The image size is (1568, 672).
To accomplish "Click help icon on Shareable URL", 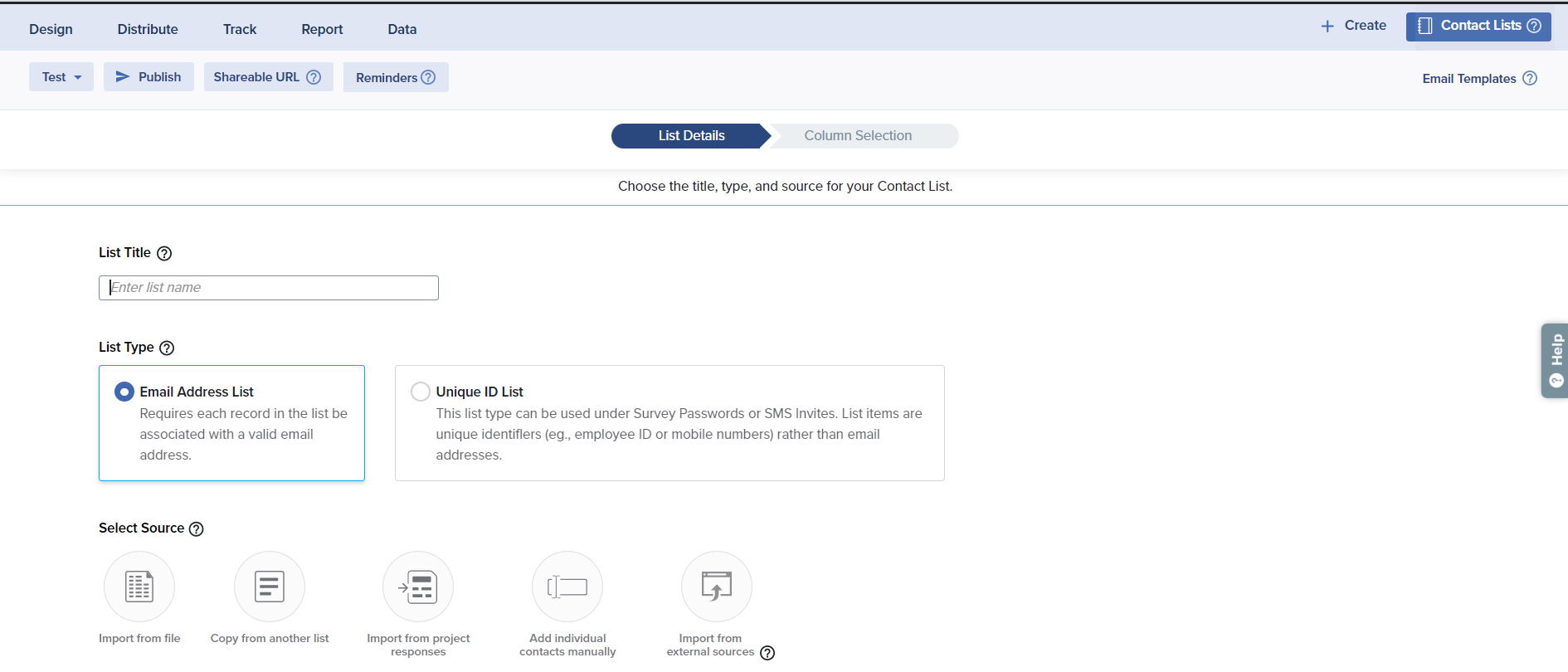I will tap(314, 77).
